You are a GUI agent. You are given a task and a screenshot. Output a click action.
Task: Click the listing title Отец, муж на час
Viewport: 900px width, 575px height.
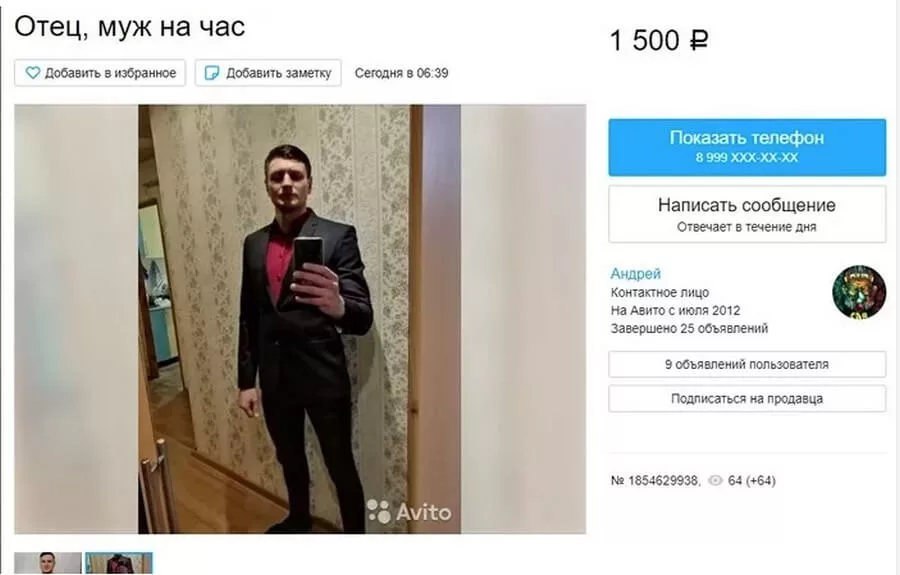click(130, 27)
